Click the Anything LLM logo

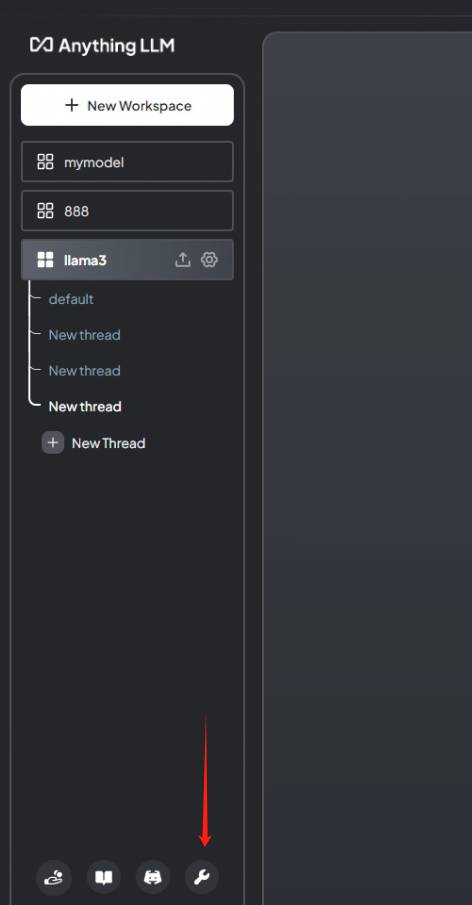click(x=102, y=46)
